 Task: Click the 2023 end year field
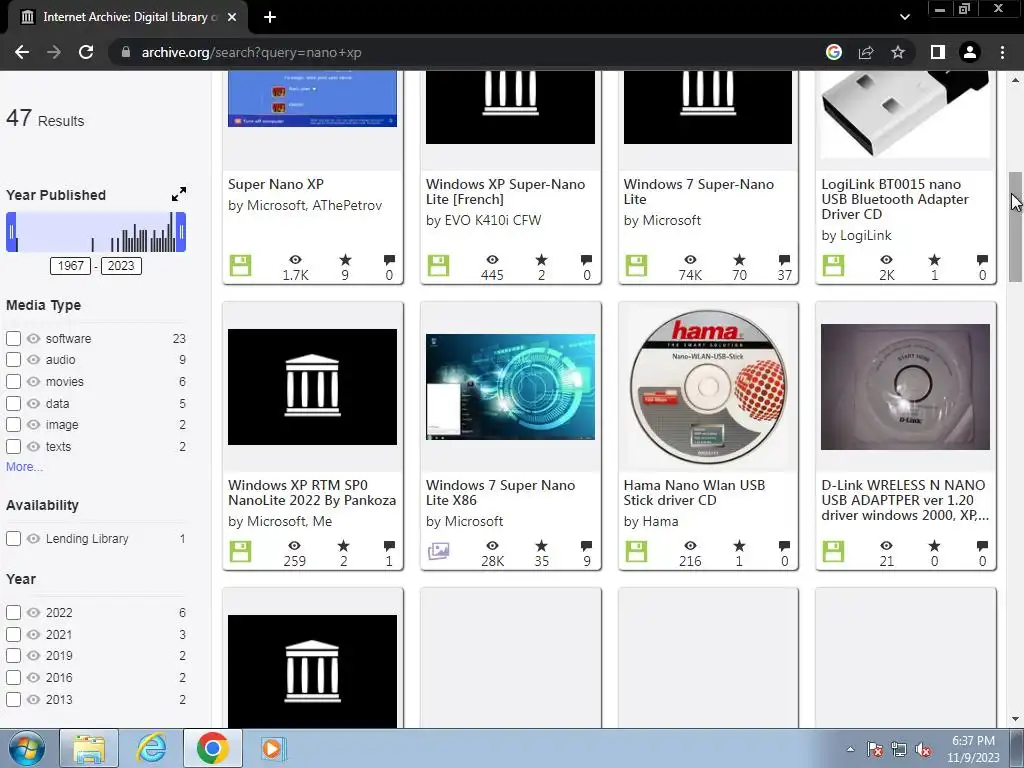pos(121,266)
